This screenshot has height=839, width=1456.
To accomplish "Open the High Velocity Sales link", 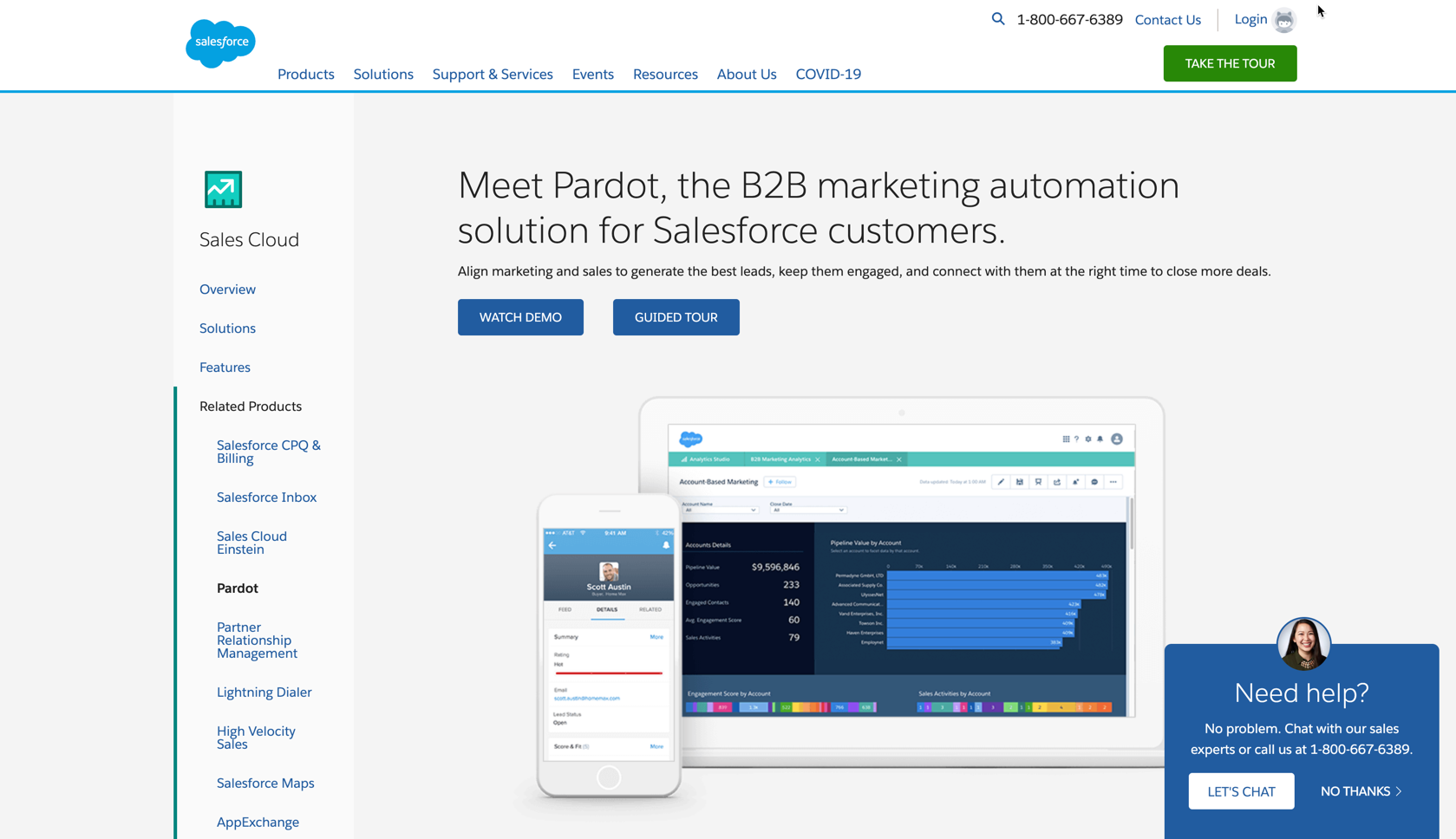I will click(x=256, y=738).
